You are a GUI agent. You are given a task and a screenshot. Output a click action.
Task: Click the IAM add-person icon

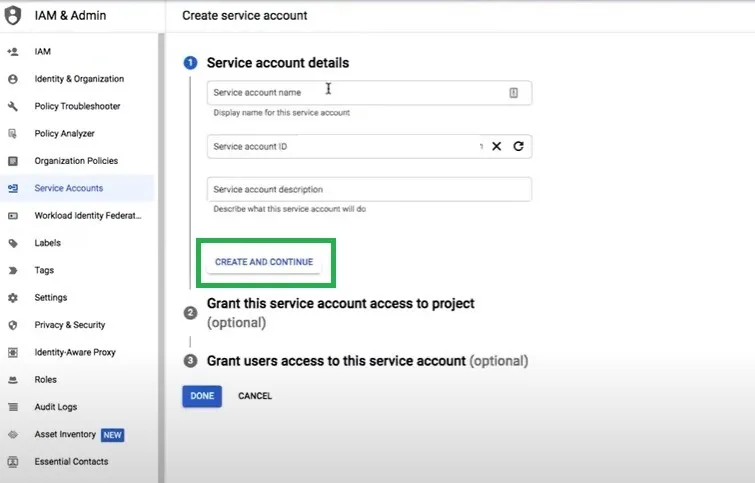(x=13, y=52)
